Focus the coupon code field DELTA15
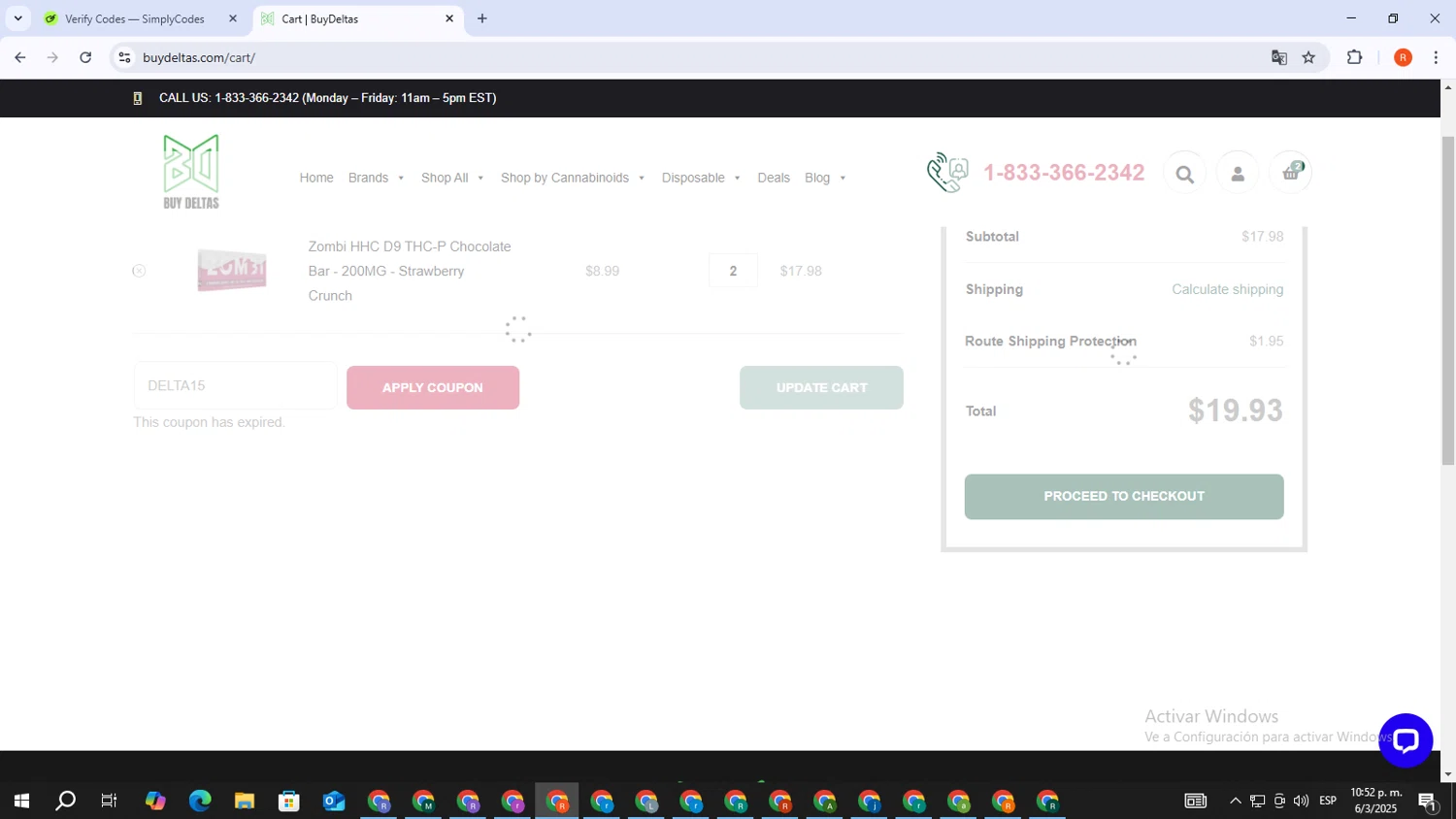This screenshot has width=1456, height=819. 235,386
